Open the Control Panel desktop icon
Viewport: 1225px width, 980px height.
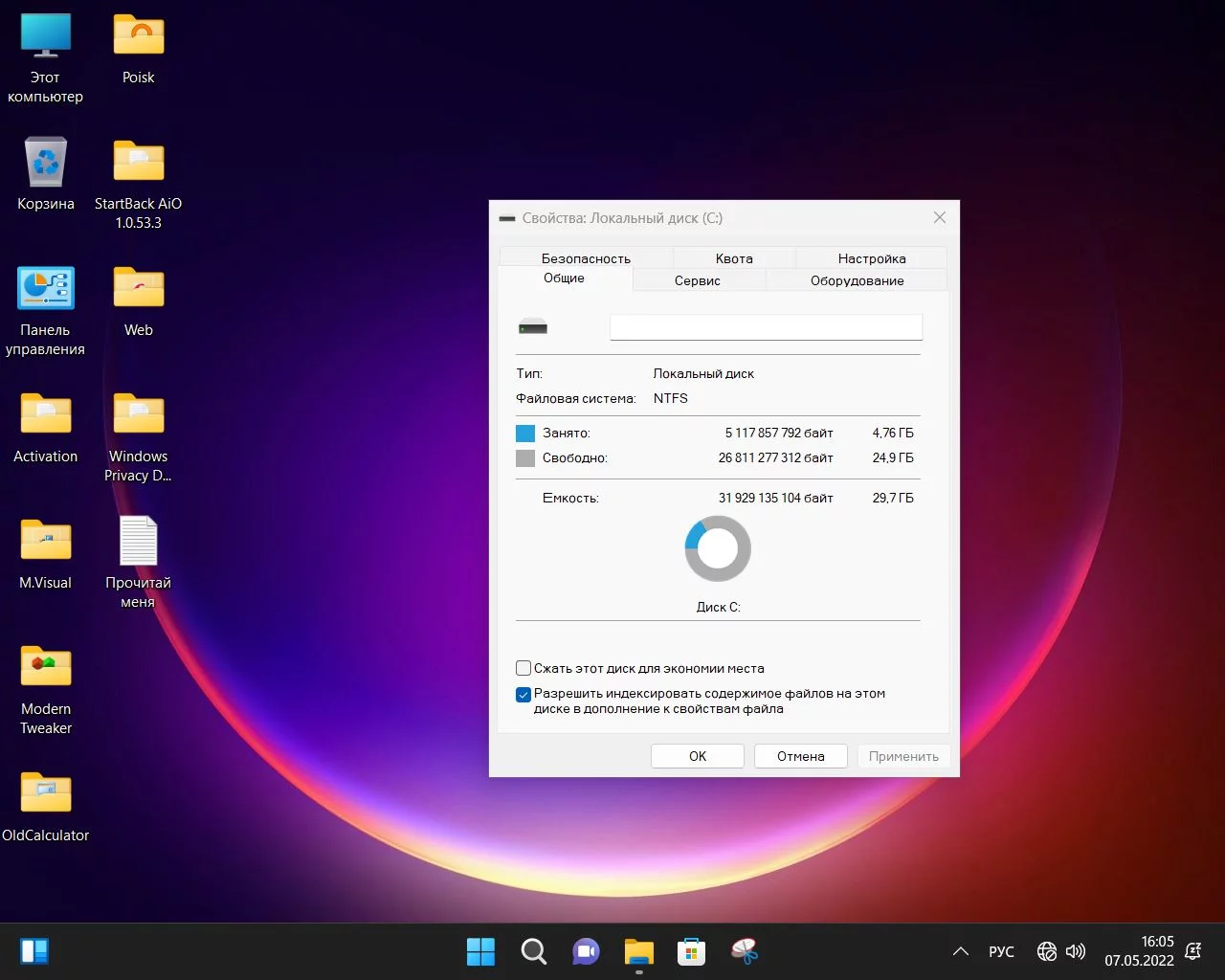45,289
